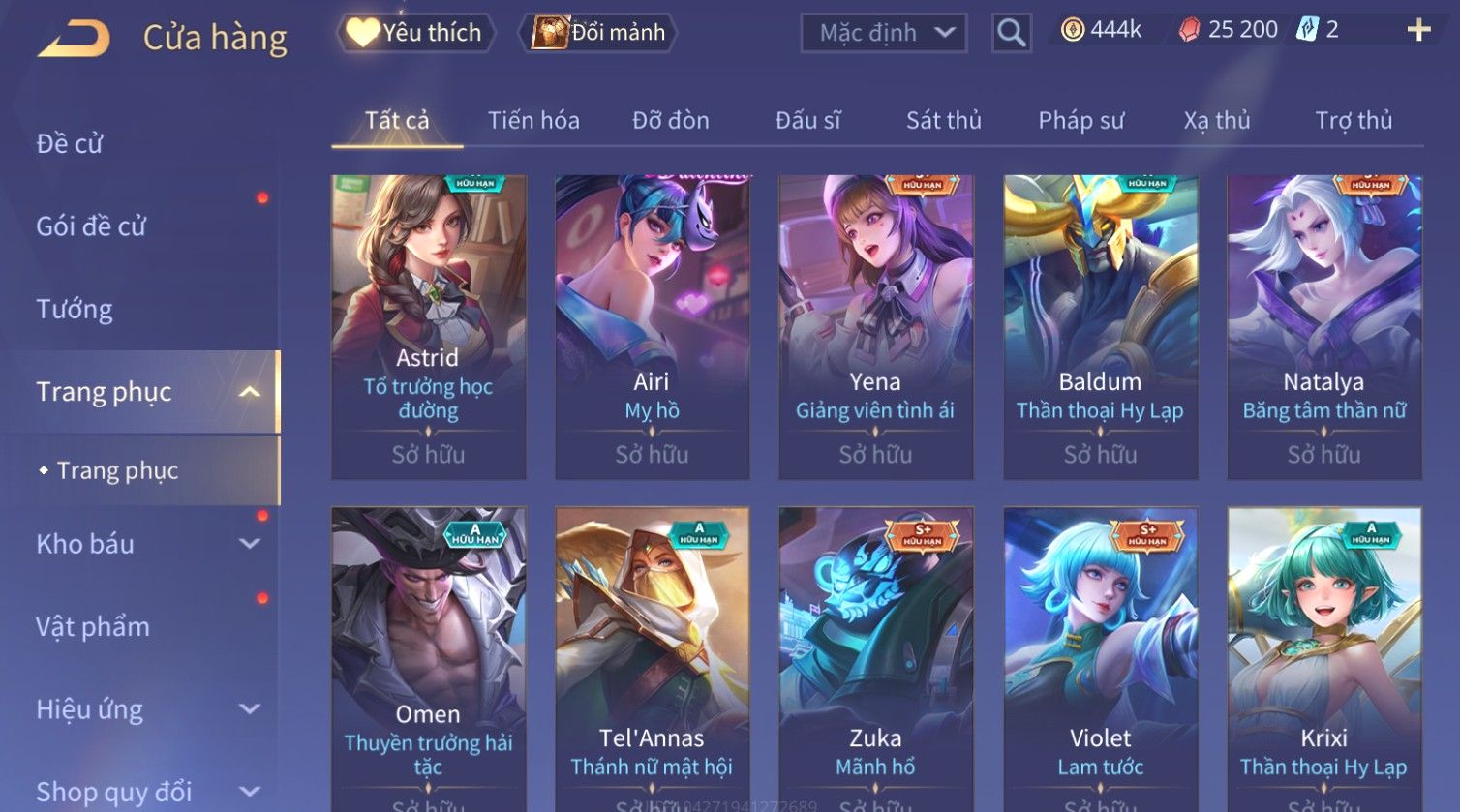Click the plus icon to add currency
The width and height of the screenshot is (1460, 812).
click(1418, 30)
